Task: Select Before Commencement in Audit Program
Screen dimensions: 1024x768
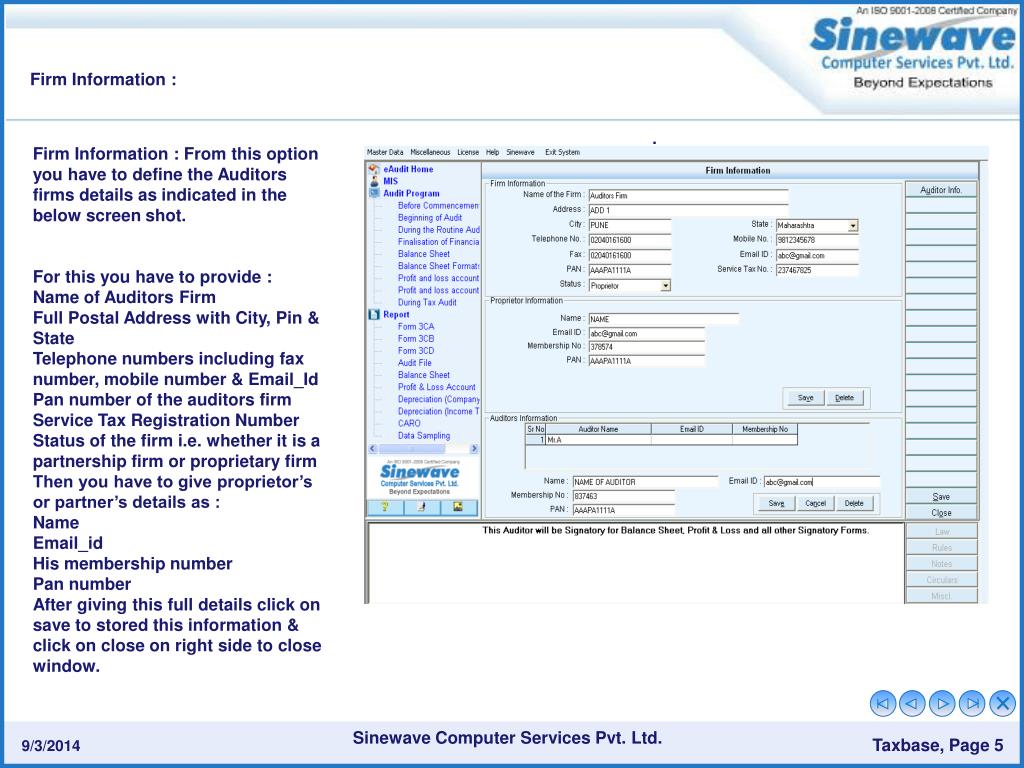Action: point(438,206)
